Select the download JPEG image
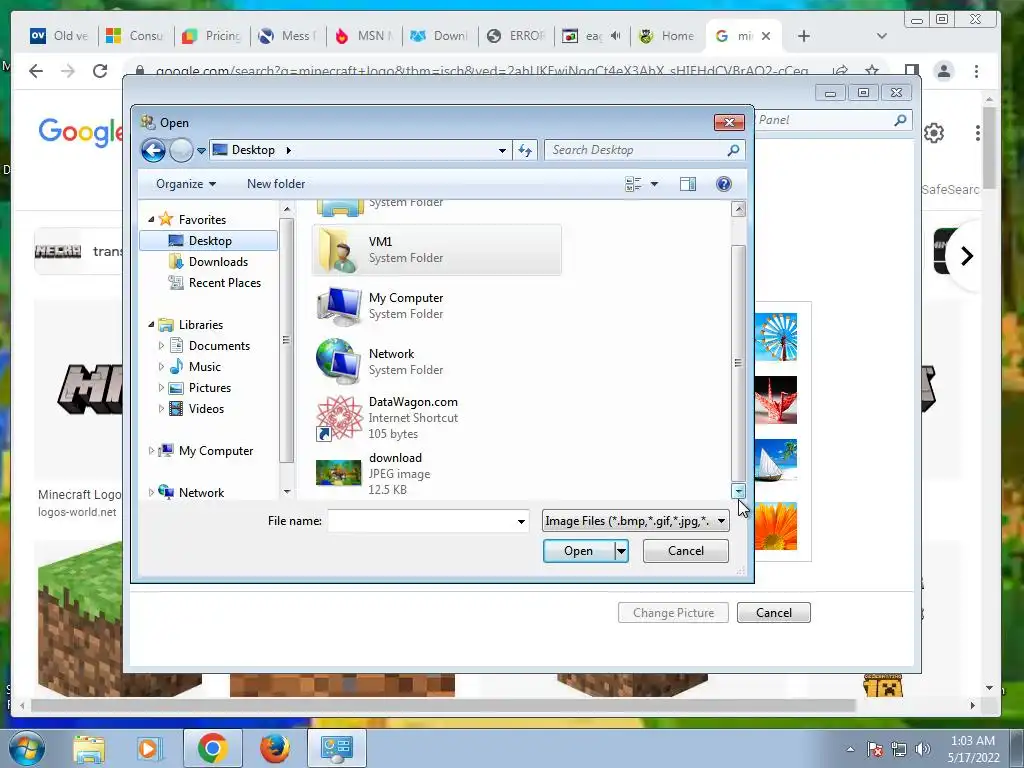This screenshot has width=1024, height=768. click(436, 473)
